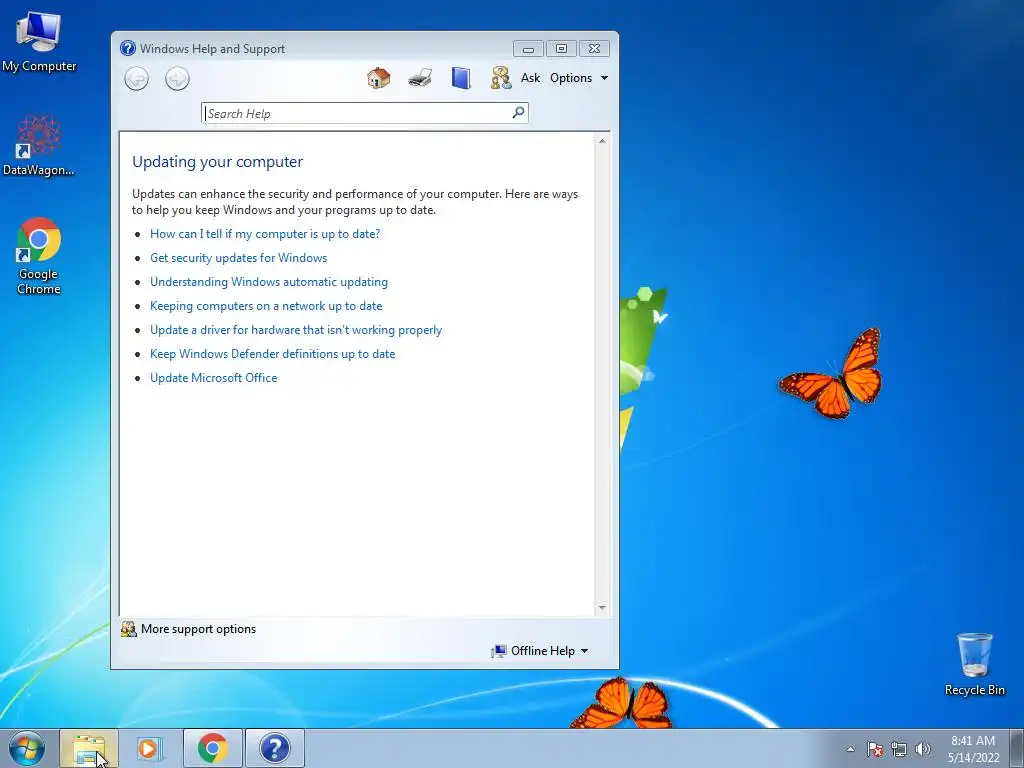The height and width of the screenshot is (768, 1024).
Task: Open Chrome from the taskbar
Action: [x=212, y=748]
